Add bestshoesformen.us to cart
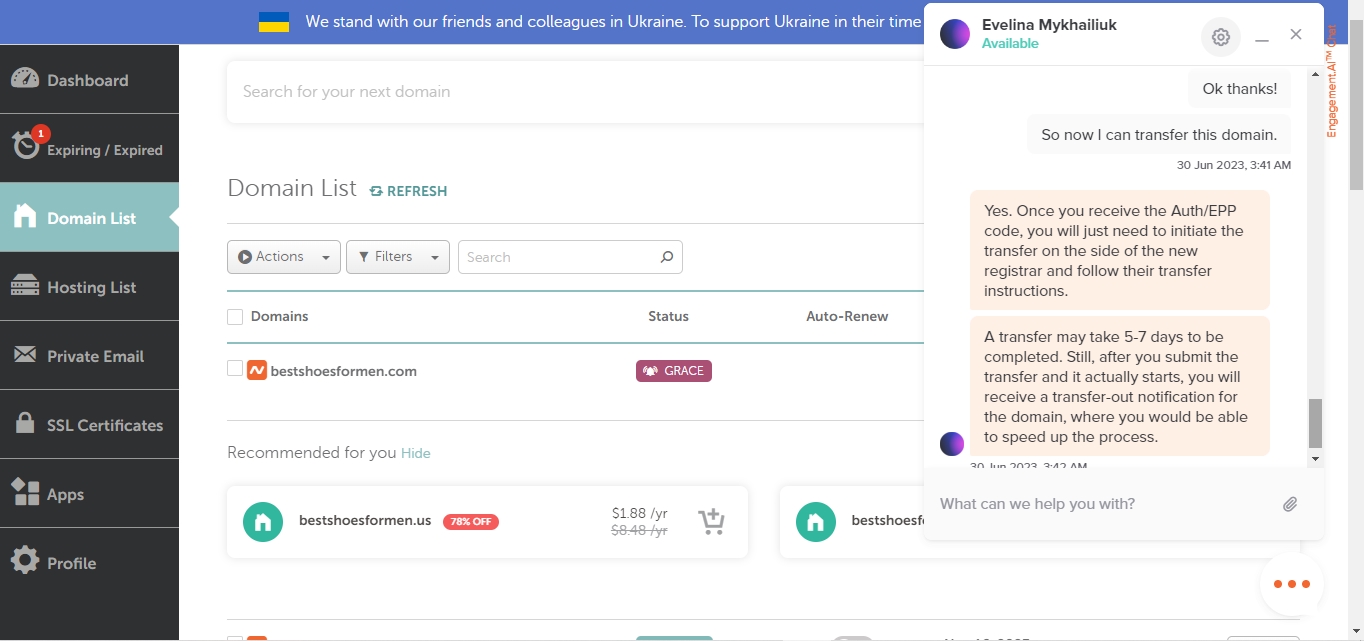1364x641 pixels. 711,521
